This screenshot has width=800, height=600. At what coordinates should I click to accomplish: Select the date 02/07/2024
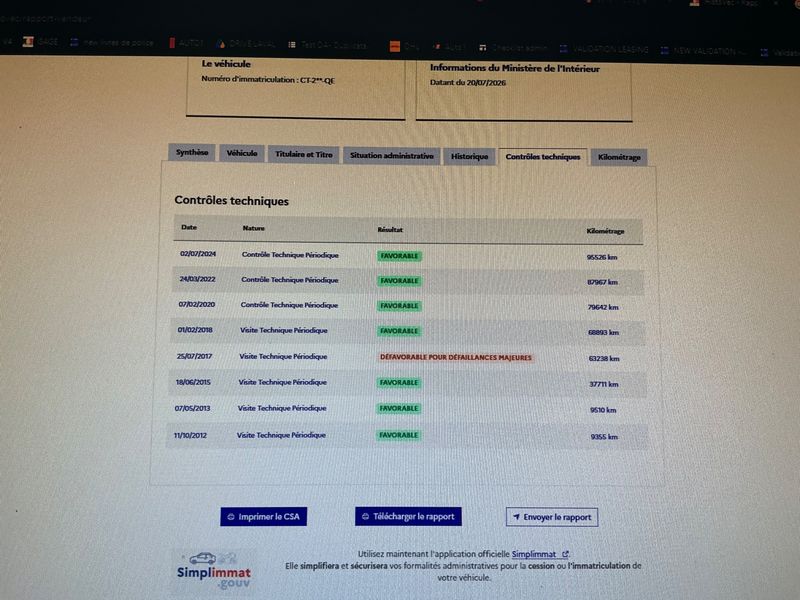pos(198,254)
